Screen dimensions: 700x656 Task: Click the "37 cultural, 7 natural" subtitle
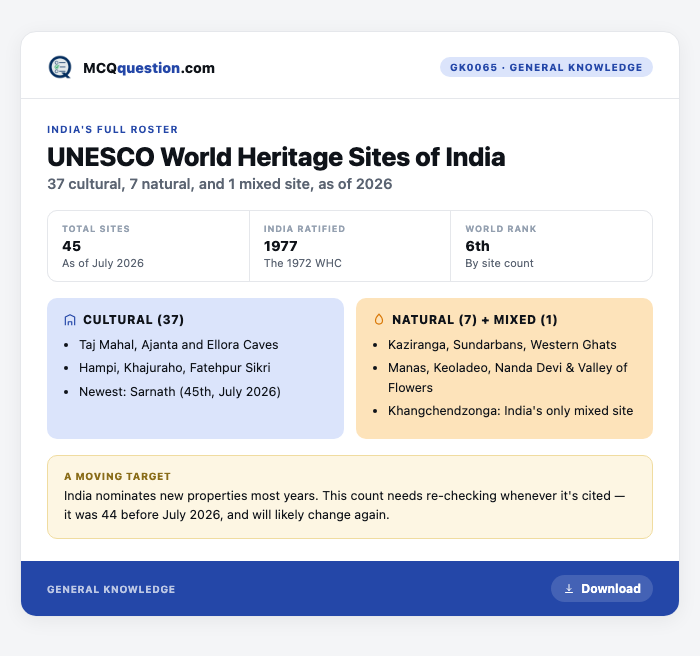[220, 184]
